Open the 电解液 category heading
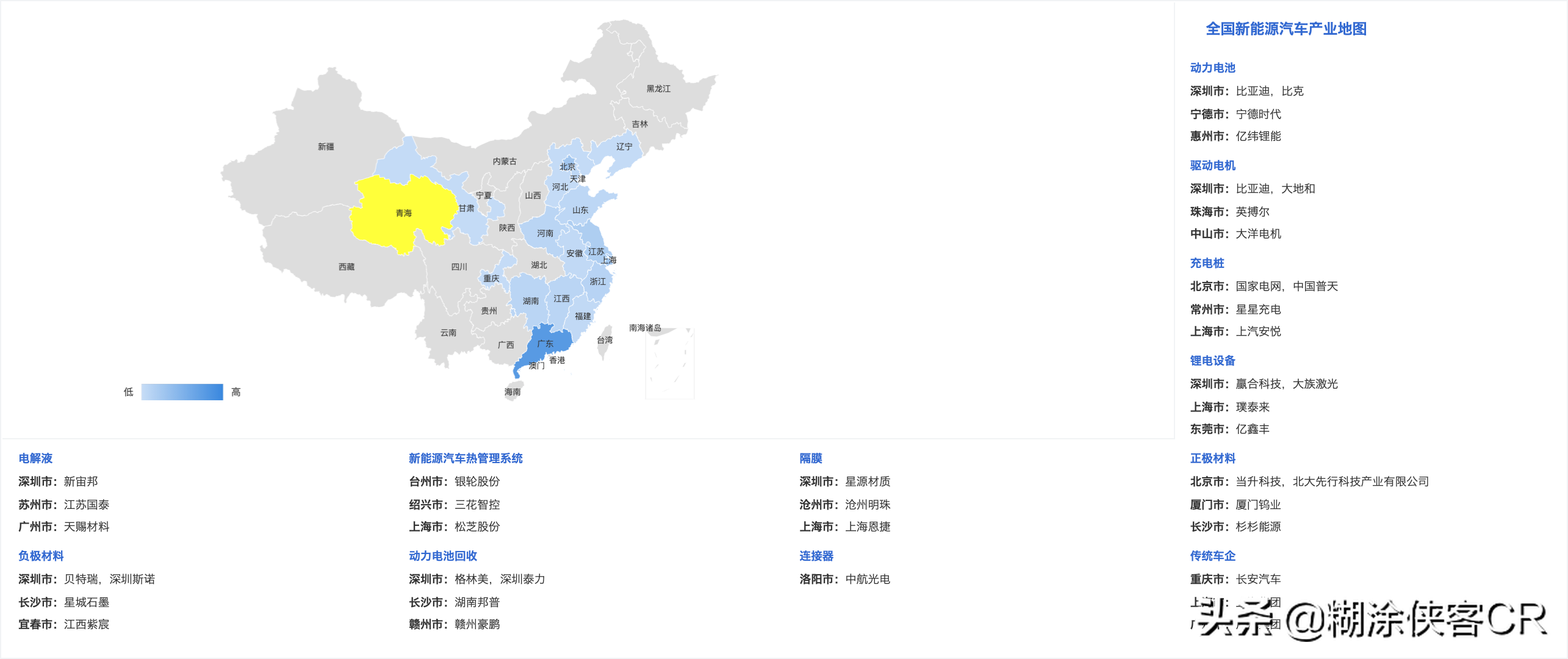Screen dimensions: 1568x659 pyautogui.click(x=35, y=458)
